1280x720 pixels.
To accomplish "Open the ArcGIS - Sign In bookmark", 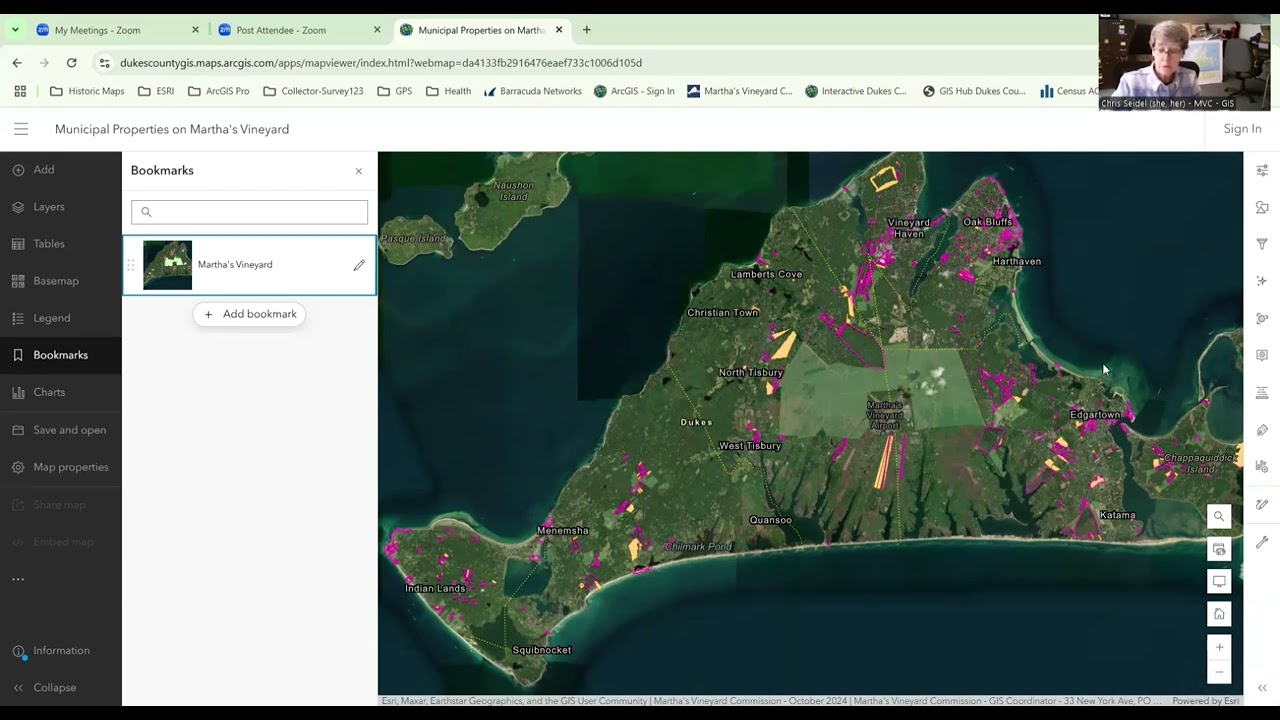I will click(634, 91).
